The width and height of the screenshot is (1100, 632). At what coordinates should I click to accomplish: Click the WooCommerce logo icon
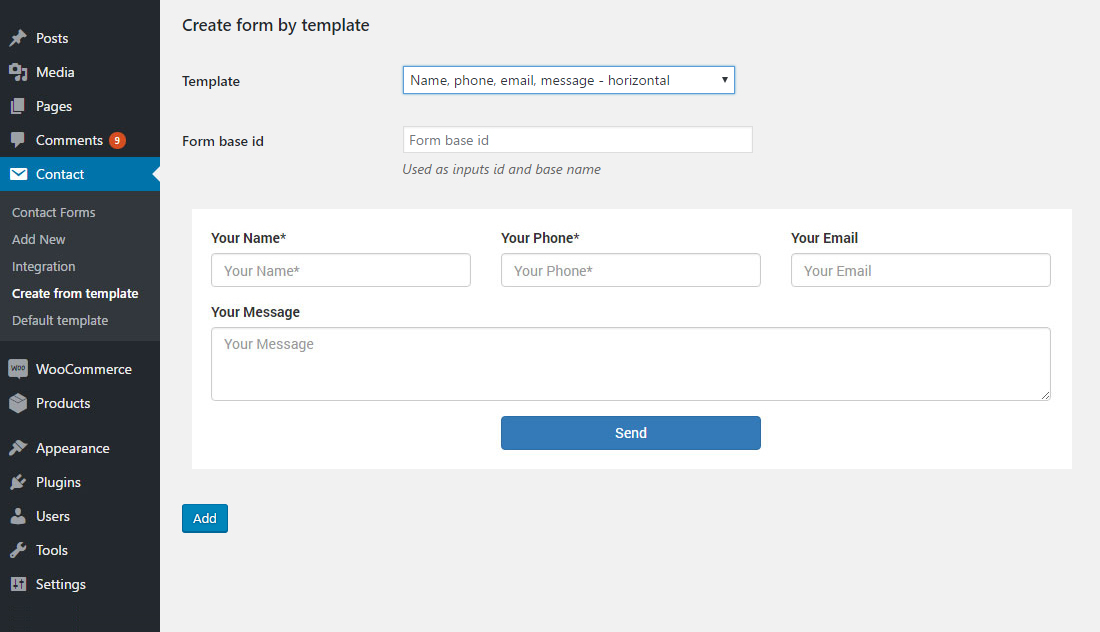pos(18,369)
